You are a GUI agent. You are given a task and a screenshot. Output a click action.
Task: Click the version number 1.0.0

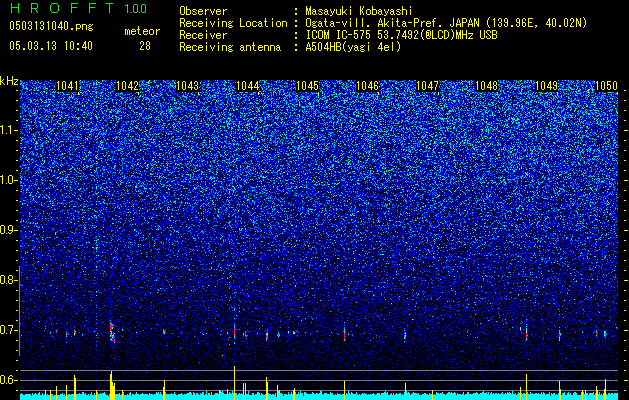136,9
